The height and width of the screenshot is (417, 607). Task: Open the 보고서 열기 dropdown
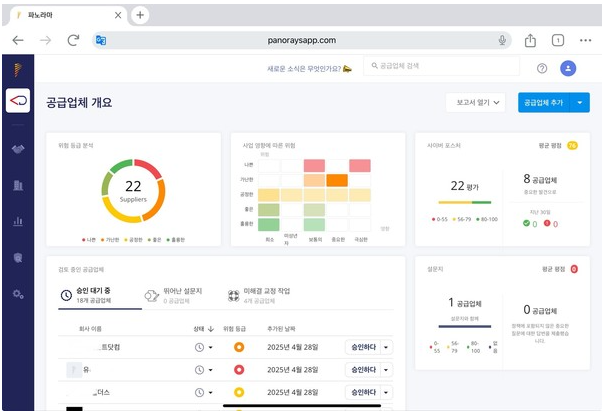(475, 102)
